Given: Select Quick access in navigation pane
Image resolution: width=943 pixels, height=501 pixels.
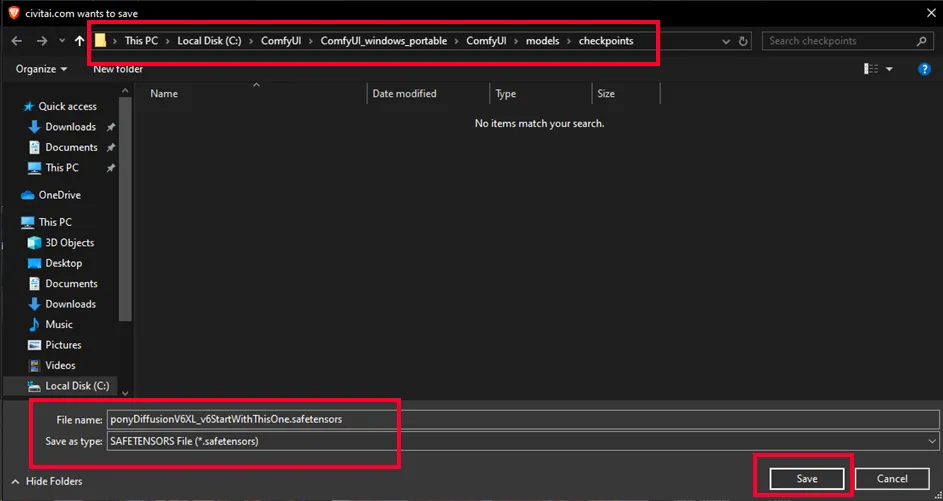Looking at the screenshot, I should coord(60,106).
